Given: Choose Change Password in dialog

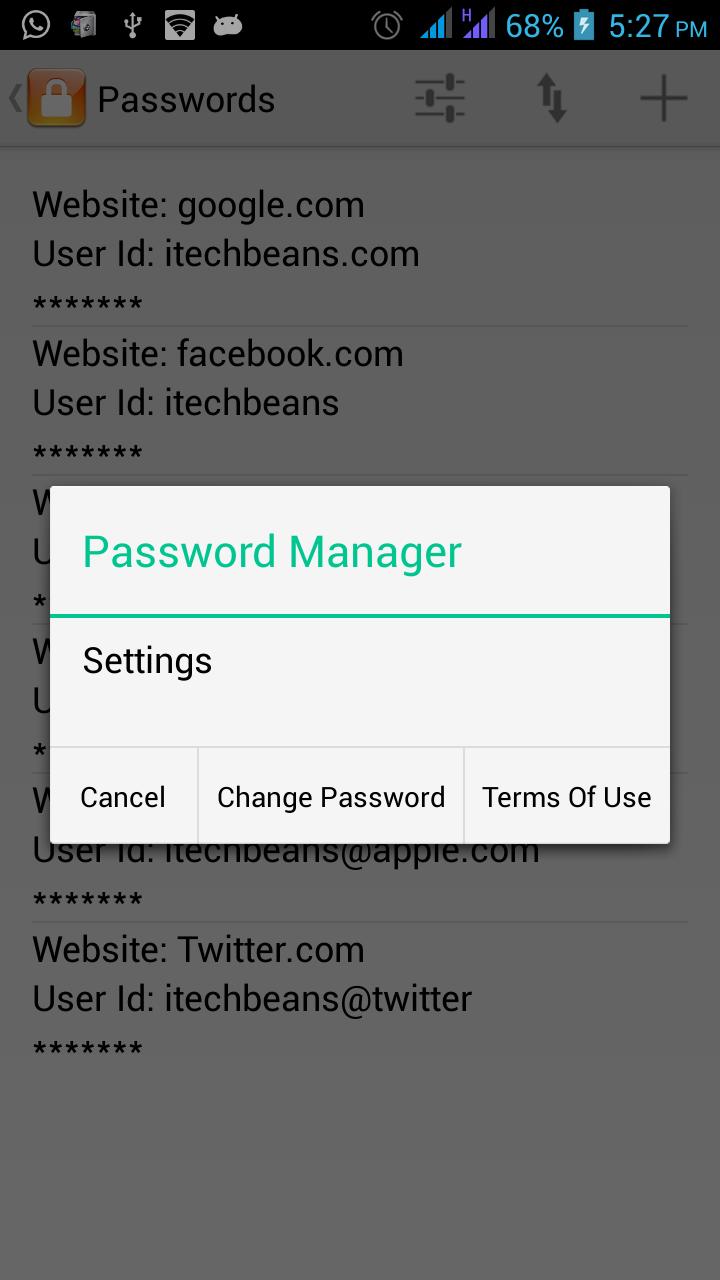Looking at the screenshot, I should tap(331, 796).
